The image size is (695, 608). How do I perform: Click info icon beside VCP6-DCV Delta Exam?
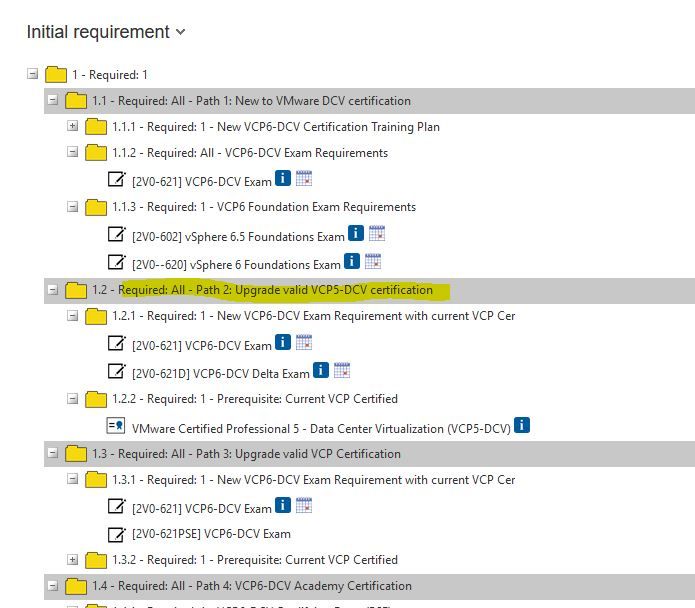321,370
